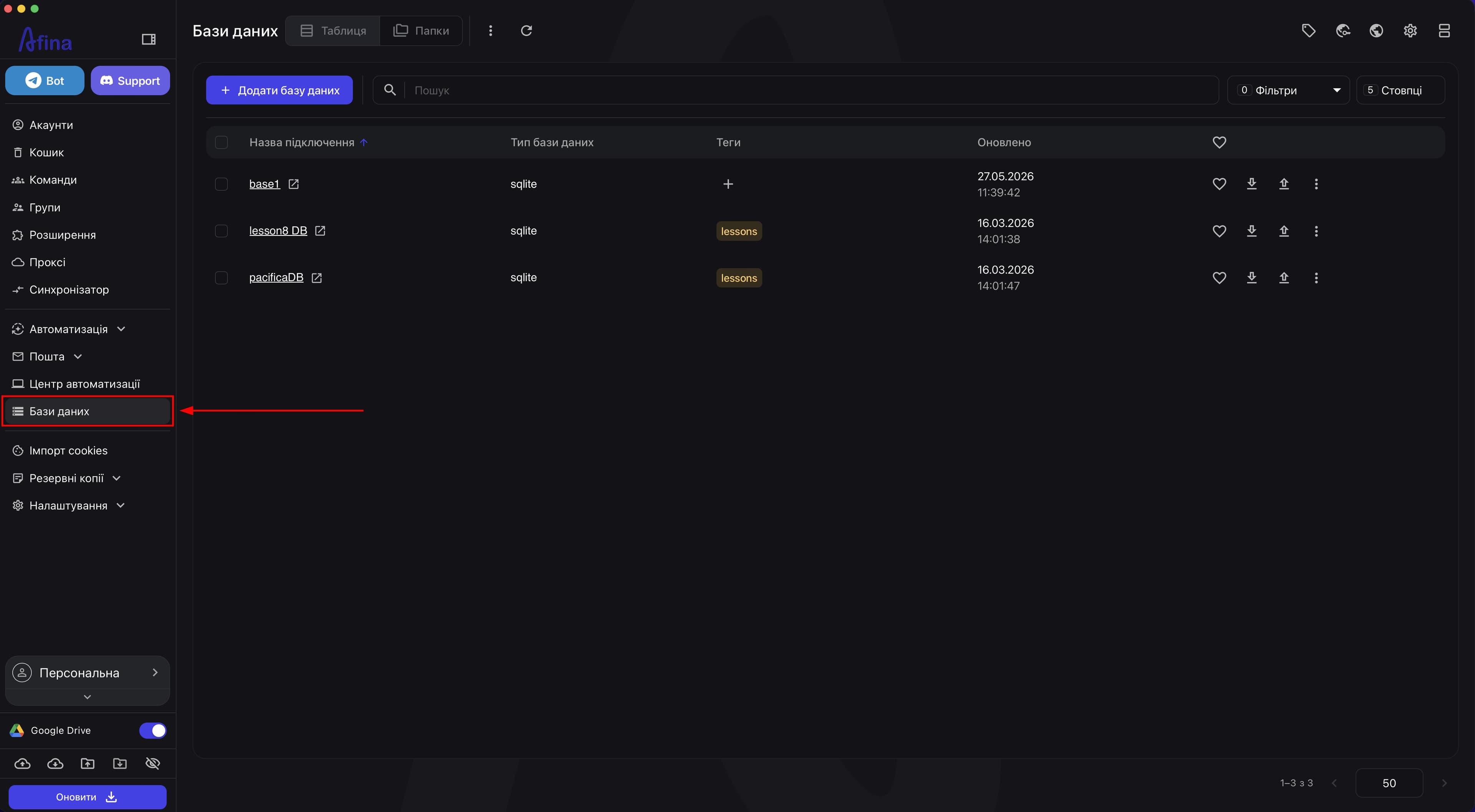The image size is (1475, 812).
Task: Download the base1 database
Action: coord(1252,184)
